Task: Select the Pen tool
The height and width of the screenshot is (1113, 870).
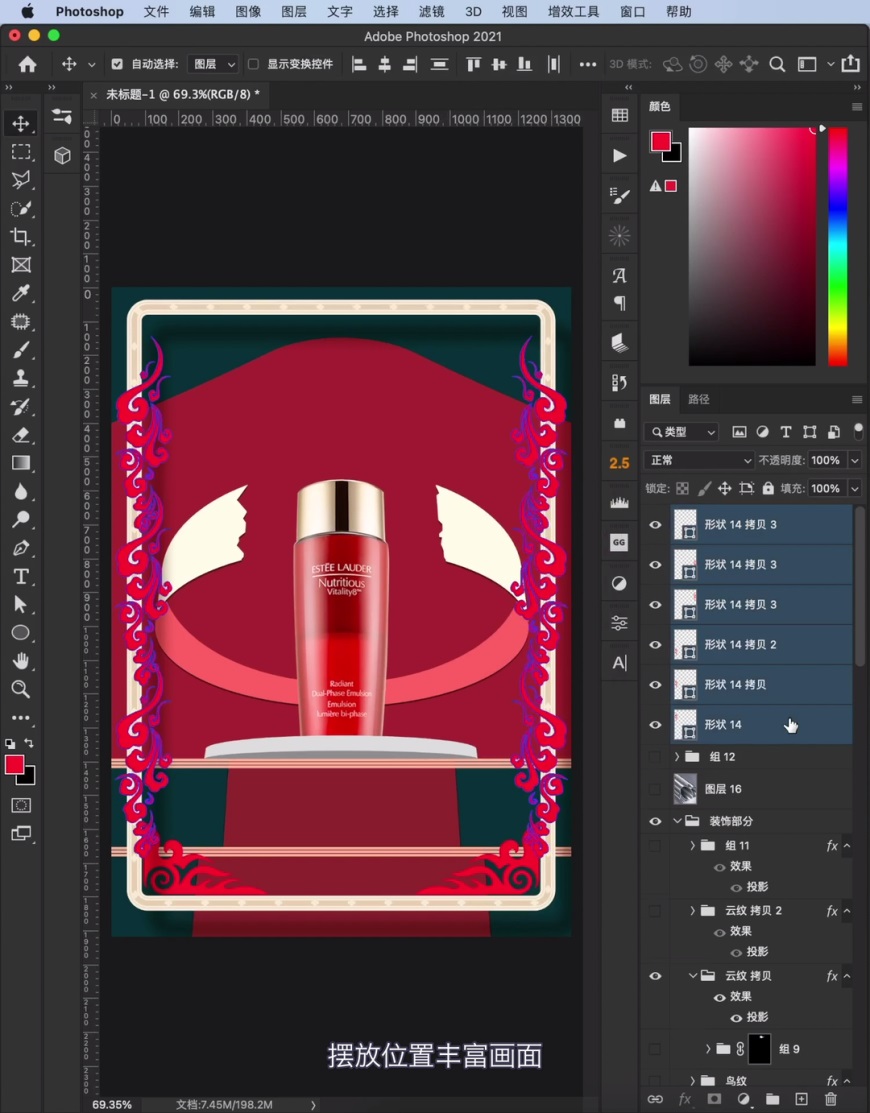Action: tap(21, 548)
